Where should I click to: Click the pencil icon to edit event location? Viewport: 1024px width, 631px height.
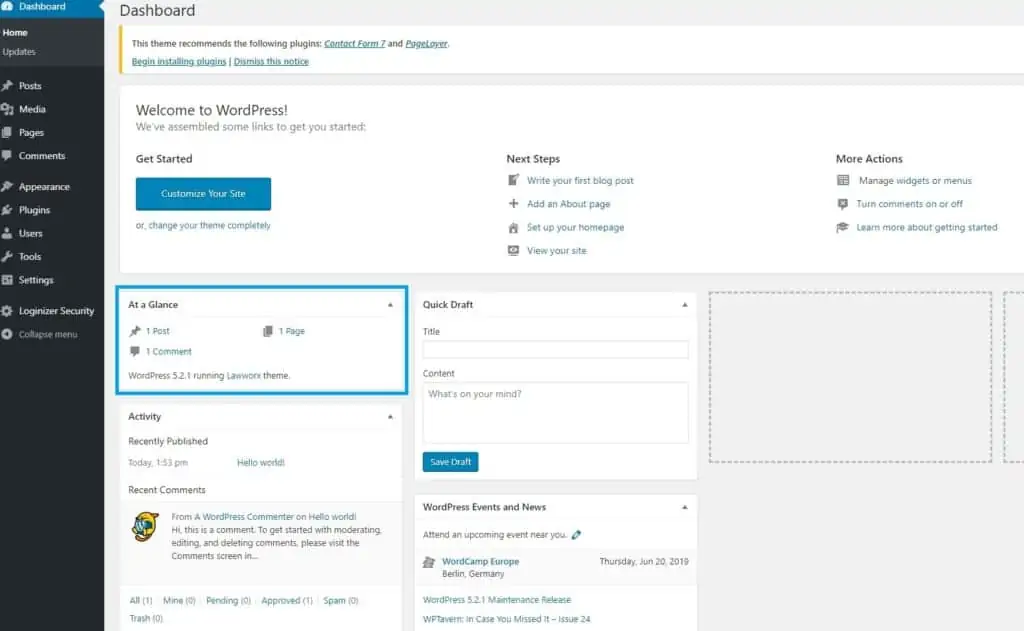click(x=576, y=534)
